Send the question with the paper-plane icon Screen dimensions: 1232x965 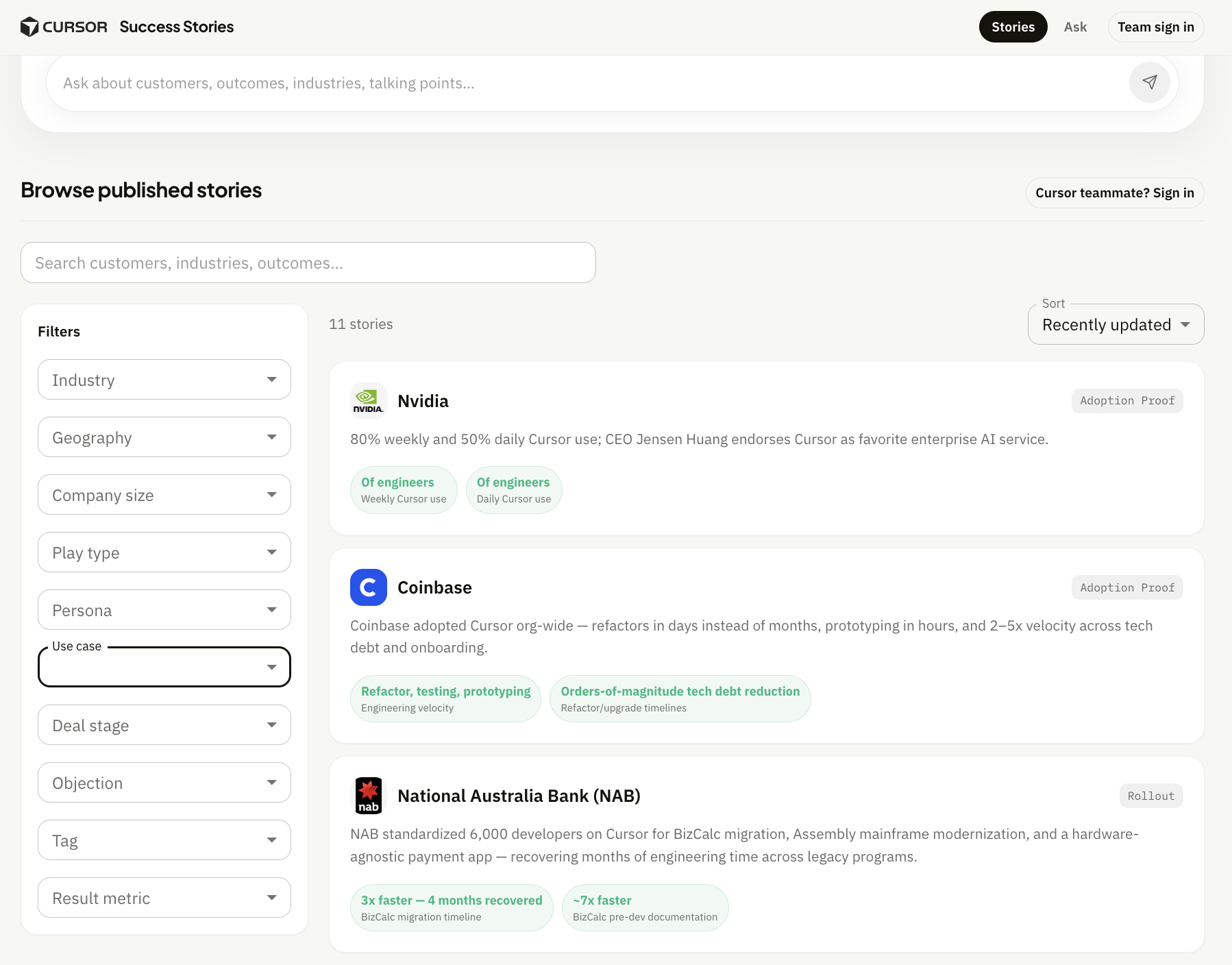1149,82
